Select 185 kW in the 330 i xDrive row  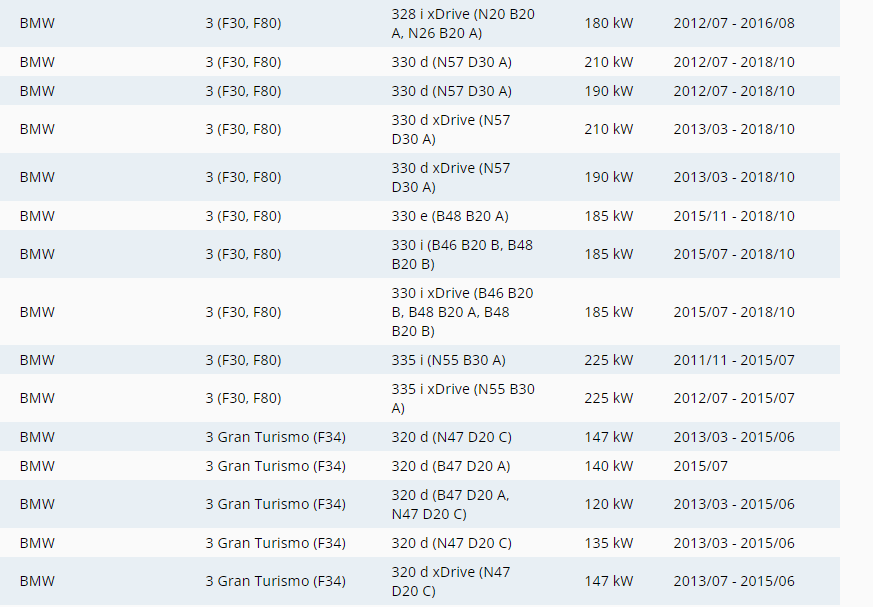pyautogui.click(x=609, y=312)
